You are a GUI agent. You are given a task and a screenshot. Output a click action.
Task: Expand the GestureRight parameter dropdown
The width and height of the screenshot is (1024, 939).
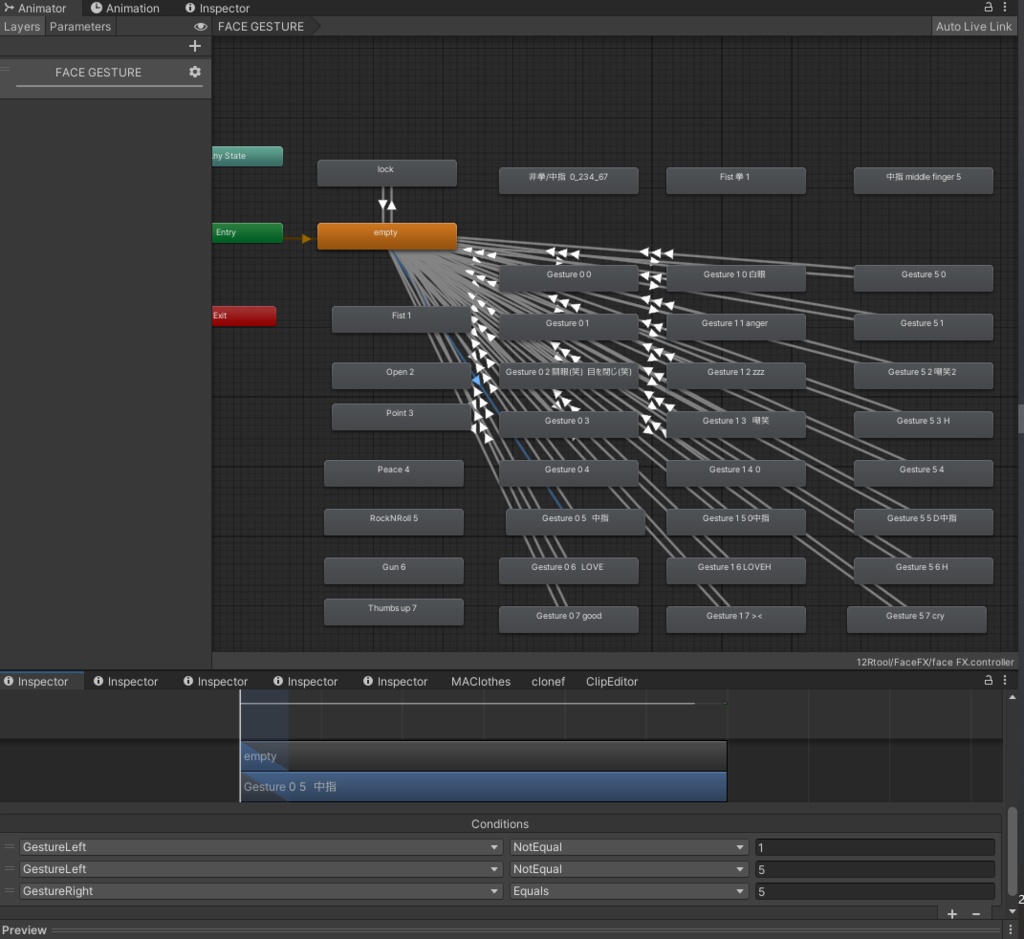tap(260, 891)
